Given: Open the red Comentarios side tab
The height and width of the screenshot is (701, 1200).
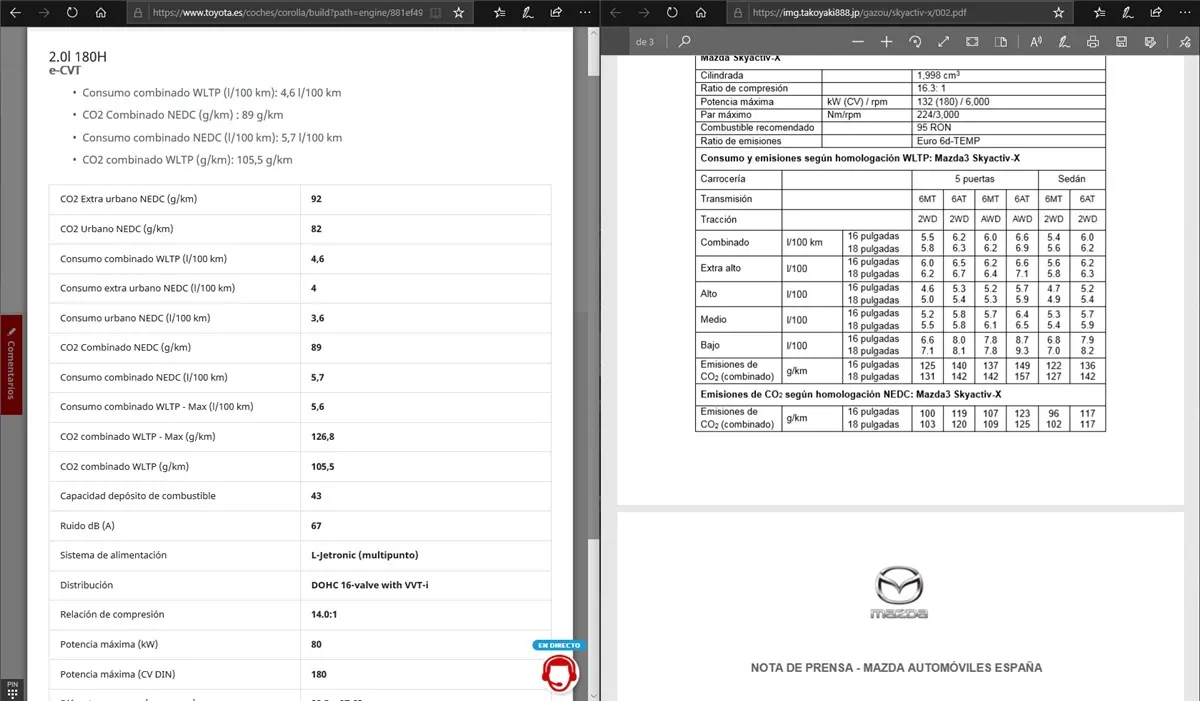Looking at the screenshot, I should tap(11, 357).
